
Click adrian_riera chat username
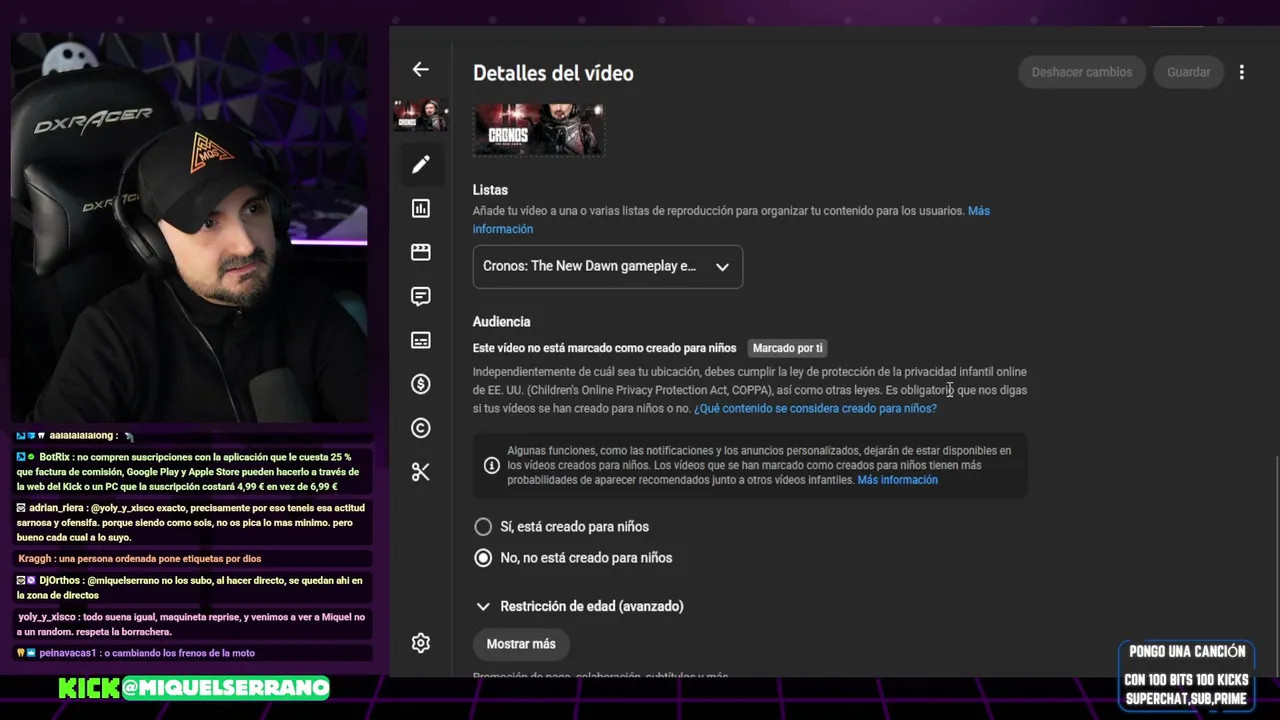point(57,508)
